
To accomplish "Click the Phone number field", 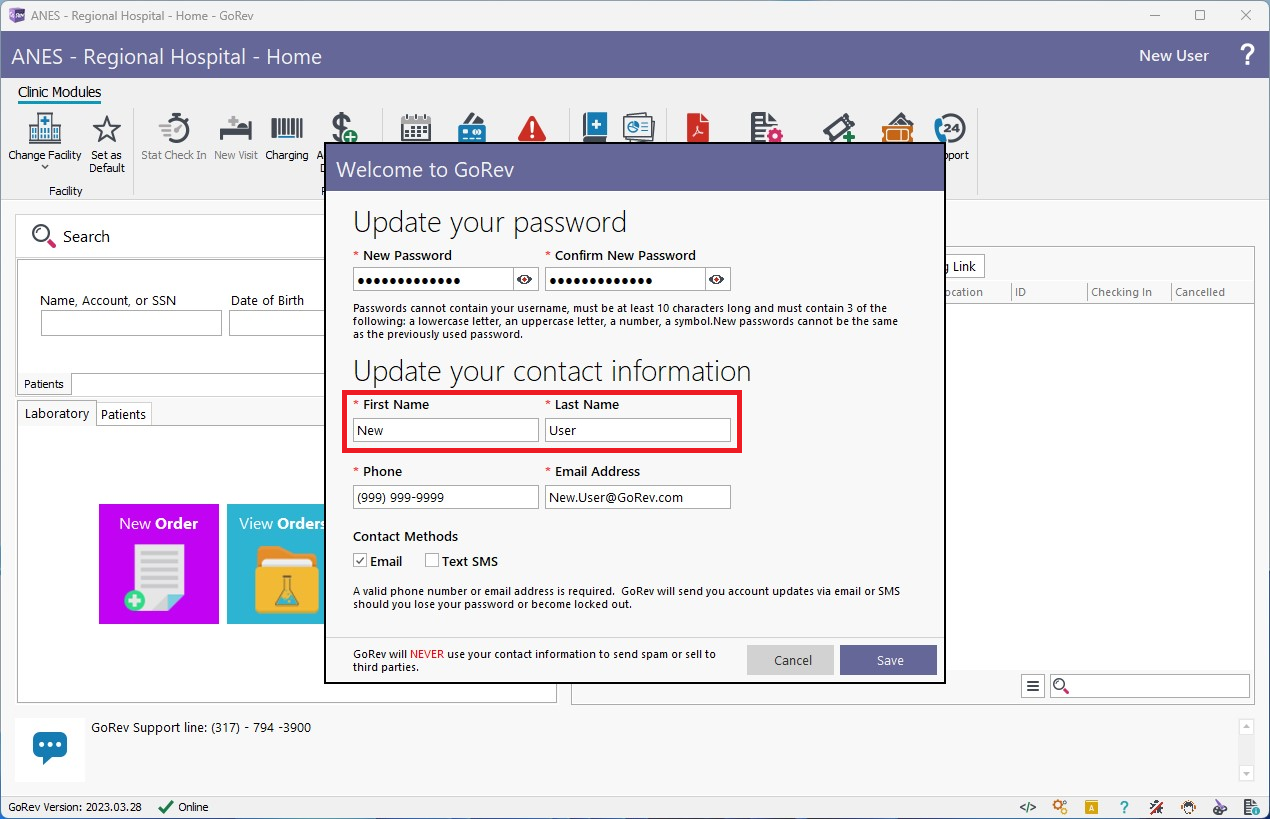I will click(x=446, y=497).
